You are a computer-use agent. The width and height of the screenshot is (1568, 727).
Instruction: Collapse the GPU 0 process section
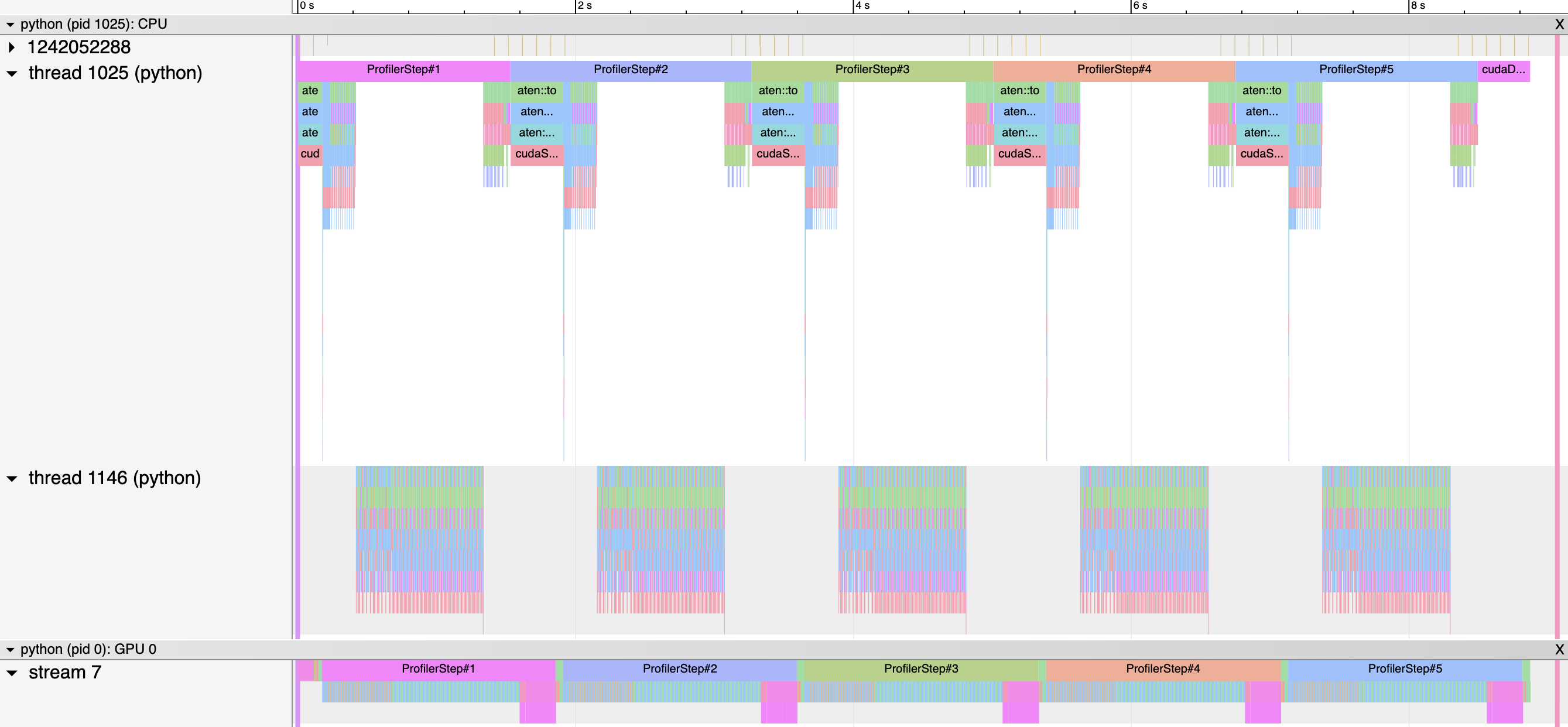click(x=11, y=649)
